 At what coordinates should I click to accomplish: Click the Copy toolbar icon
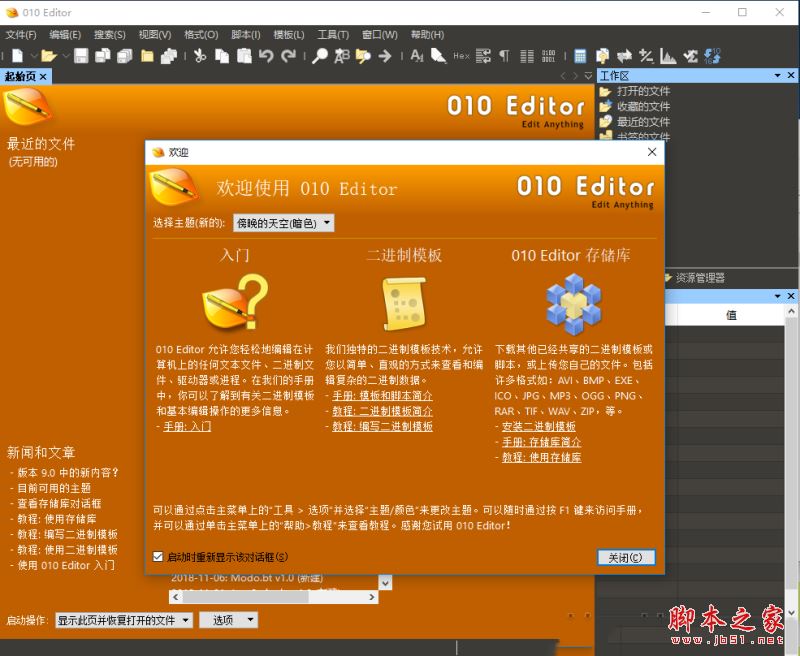coord(222,55)
